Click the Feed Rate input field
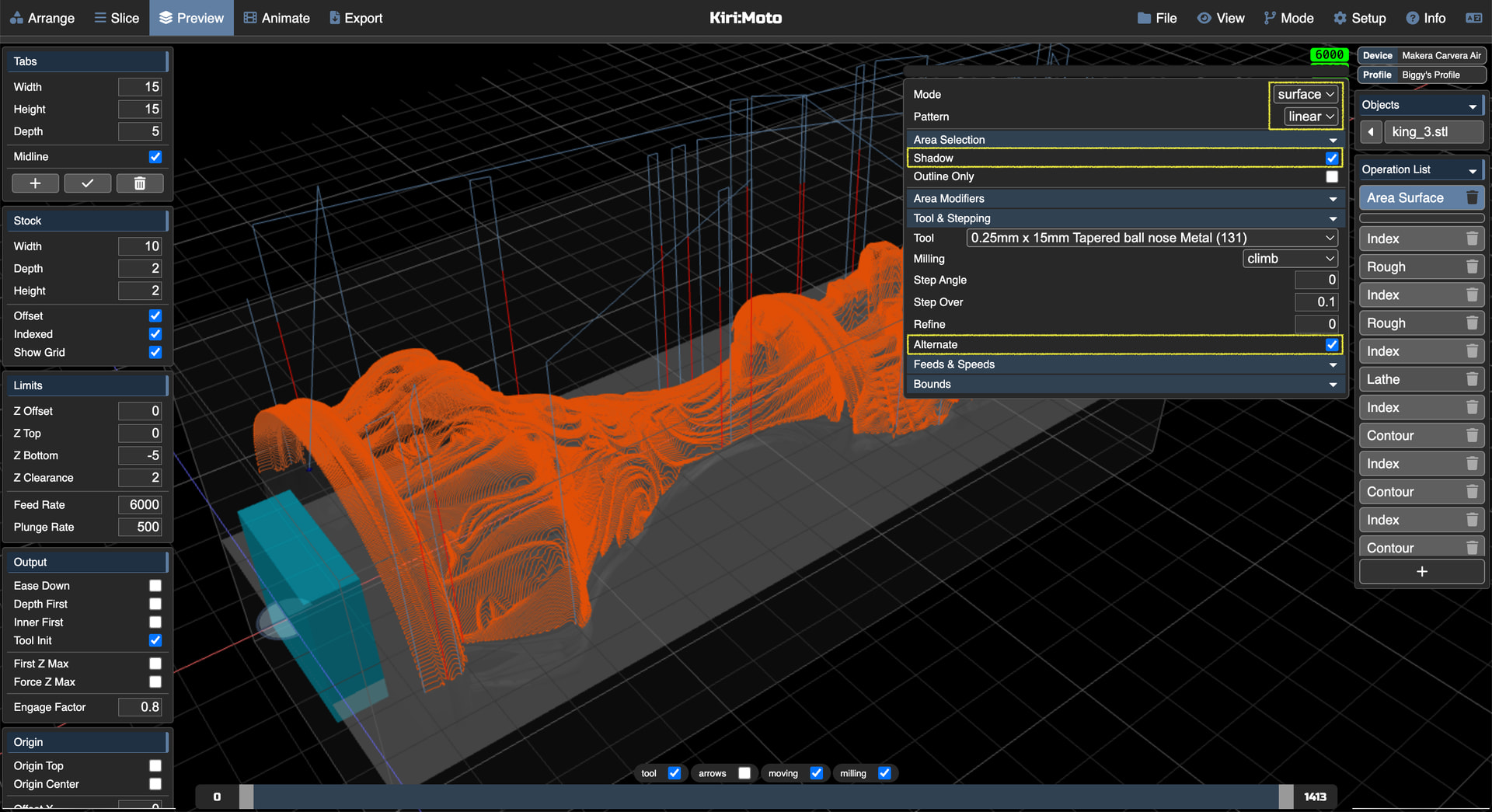Image resolution: width=1492 pixels, height=812 pixels. 140,505
